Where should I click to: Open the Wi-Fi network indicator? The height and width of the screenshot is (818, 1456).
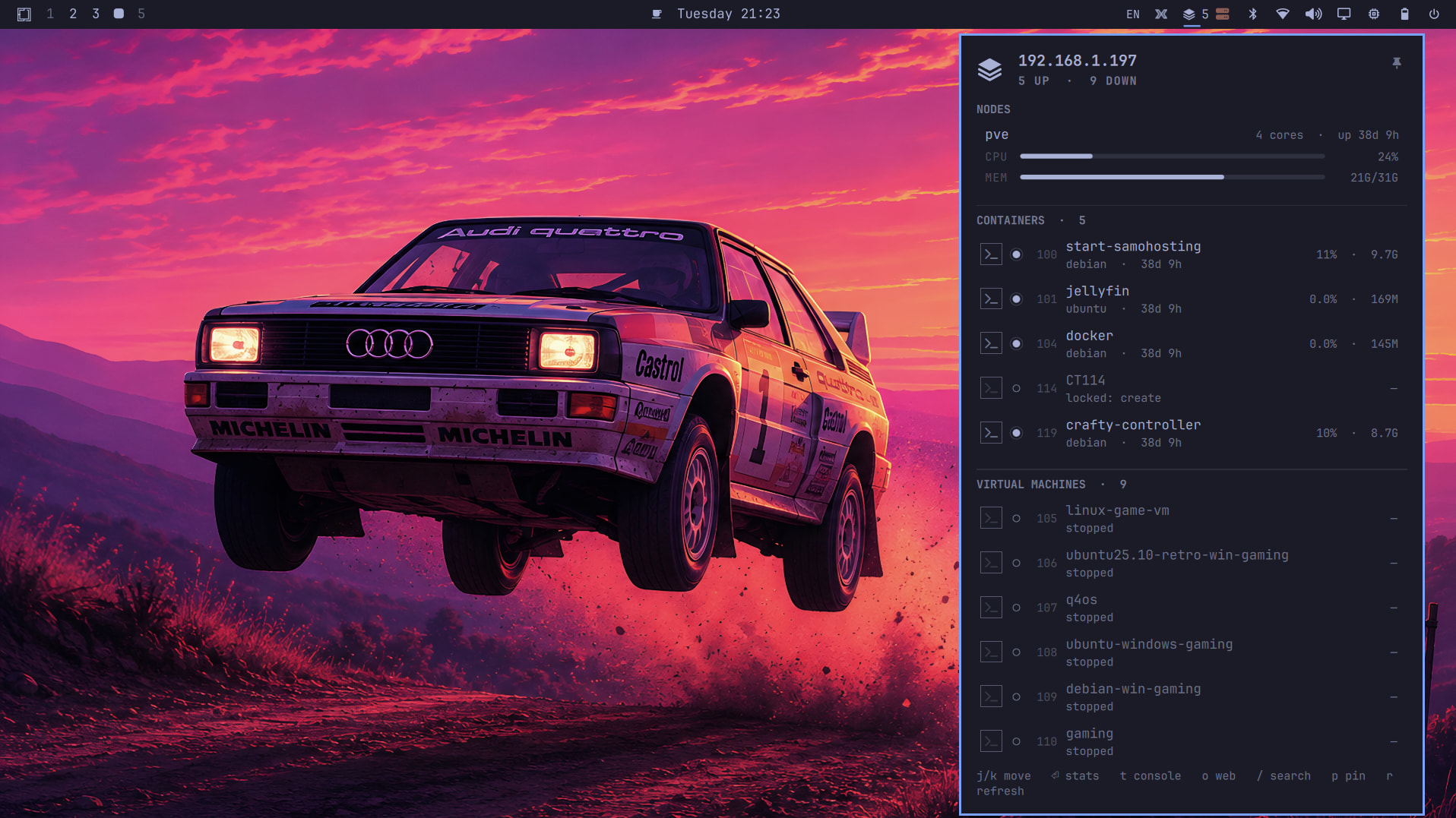tap(1283, 14)
